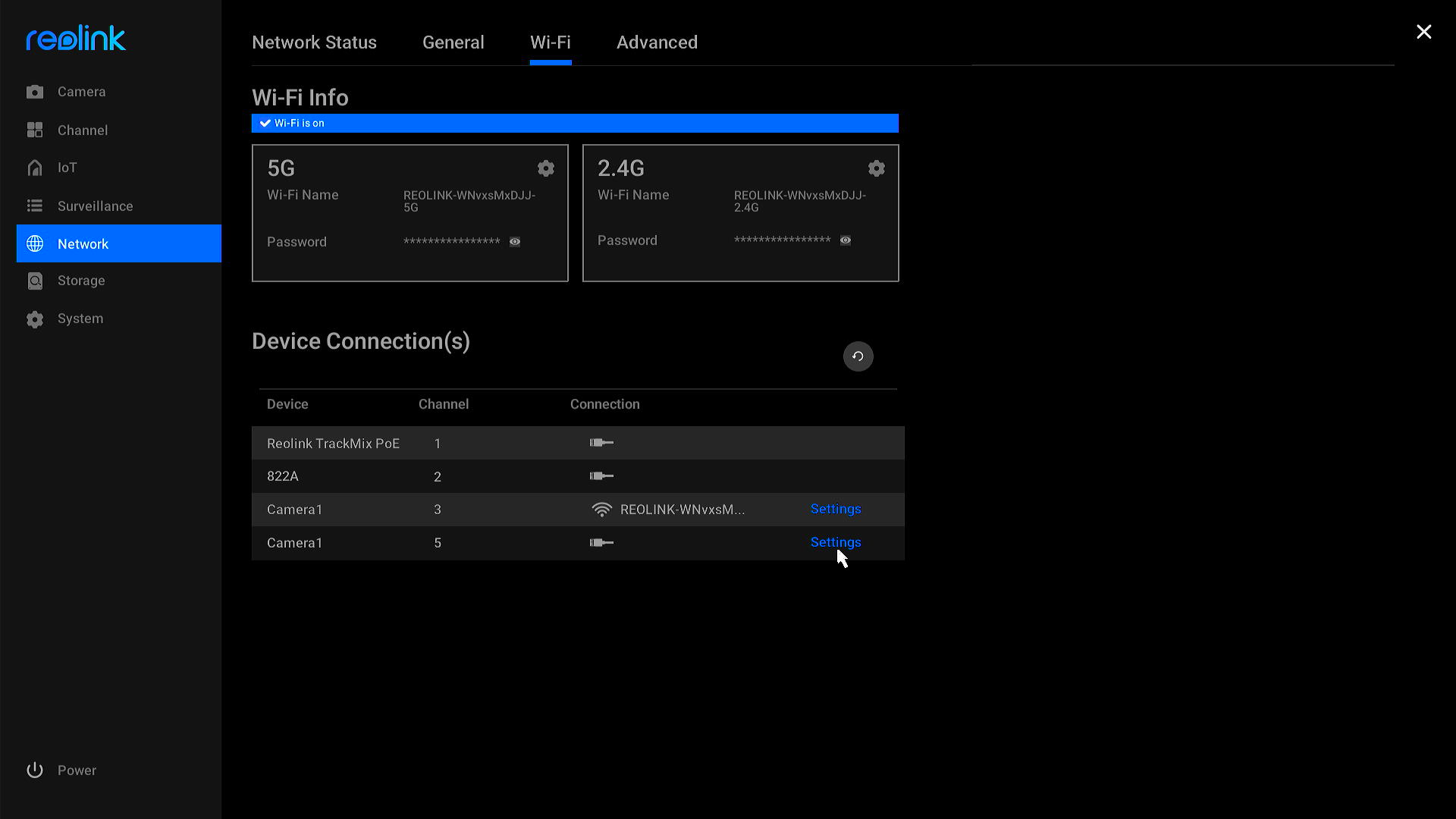The width and height of the screenshot is (1456, 819).
Task: Click the 5G band card heading
Action: pyautogui.click(x=281, y=168)
